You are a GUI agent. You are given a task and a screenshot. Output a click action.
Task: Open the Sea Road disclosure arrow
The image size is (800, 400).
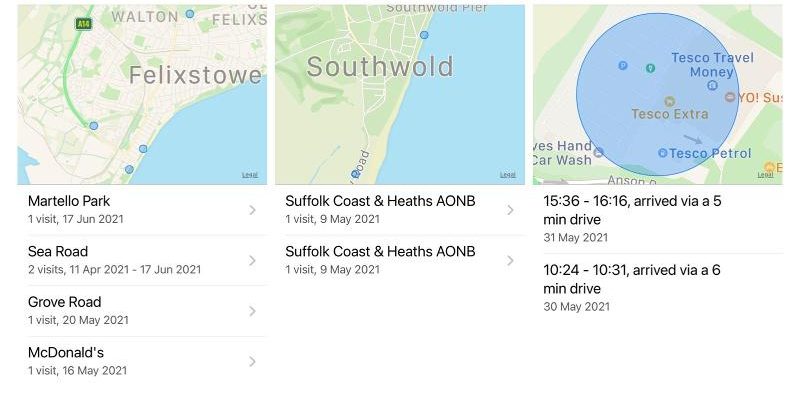[252, 260]
